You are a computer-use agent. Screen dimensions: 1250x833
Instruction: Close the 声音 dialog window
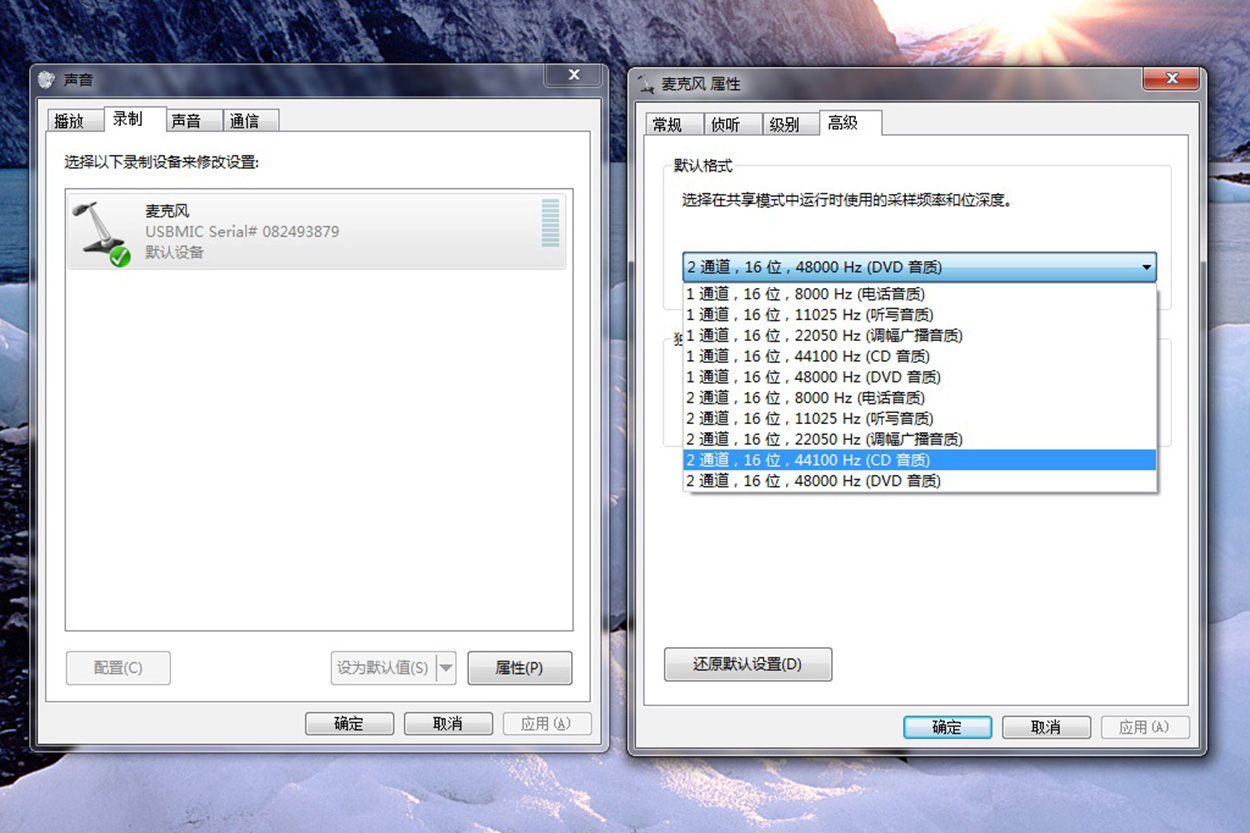click(x=574, y=75)
